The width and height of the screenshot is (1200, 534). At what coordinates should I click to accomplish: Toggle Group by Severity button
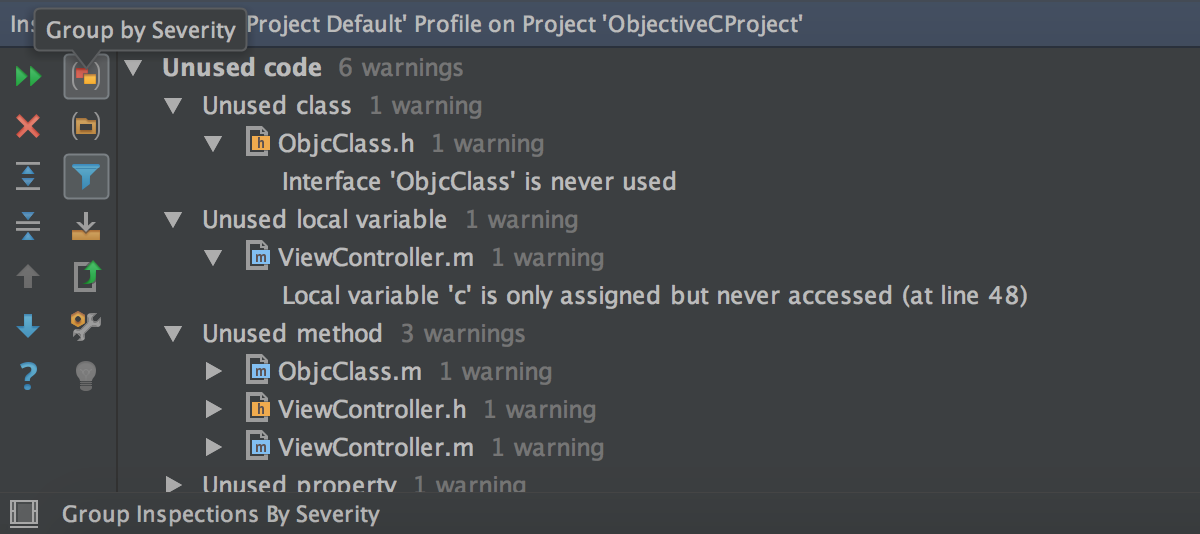[86, 76]
